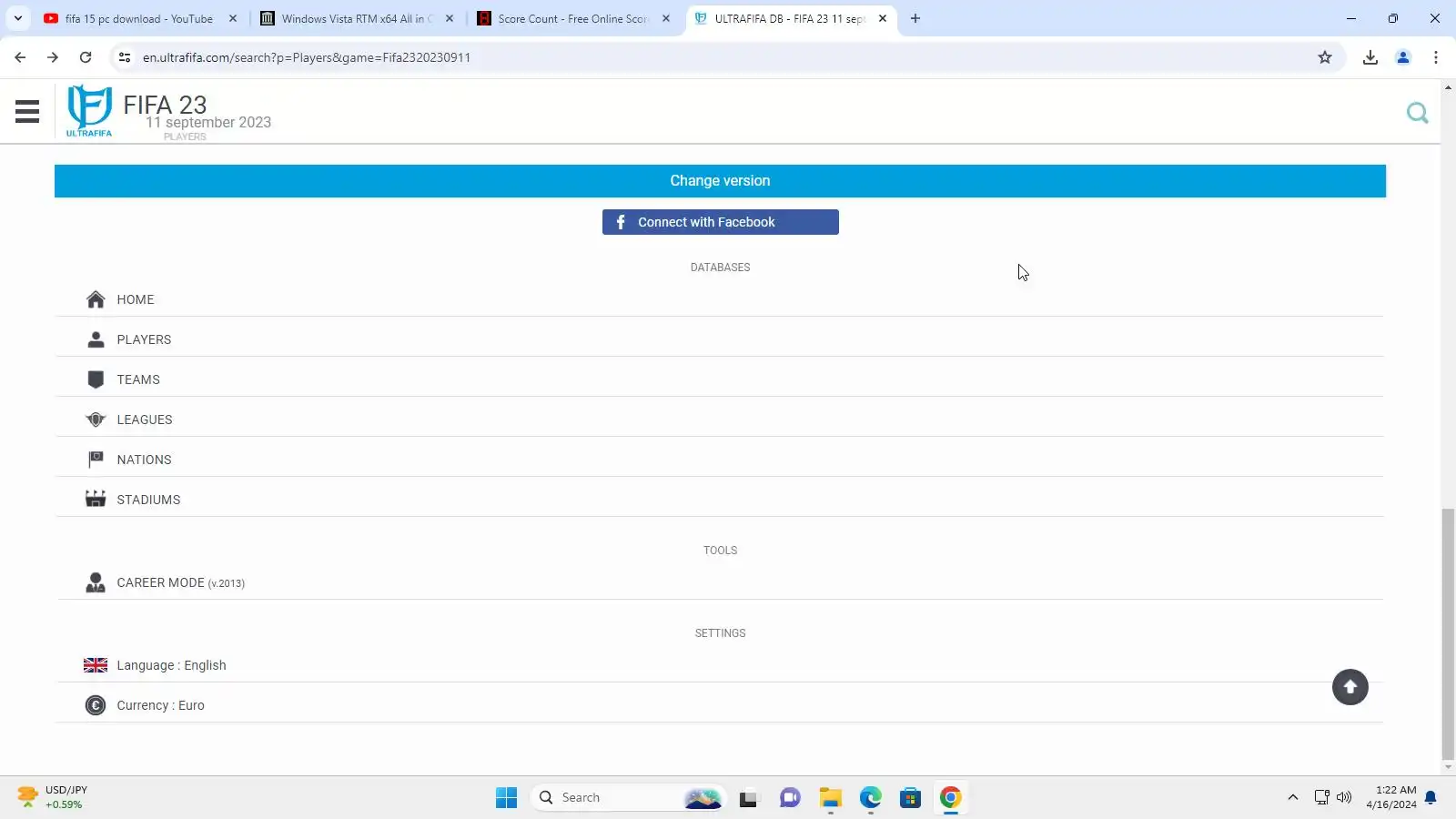Close the fifa 15 YouTube tab
Image resolution: width=1456 pixels, height=819 pixels.
click(x=233, y=18)
